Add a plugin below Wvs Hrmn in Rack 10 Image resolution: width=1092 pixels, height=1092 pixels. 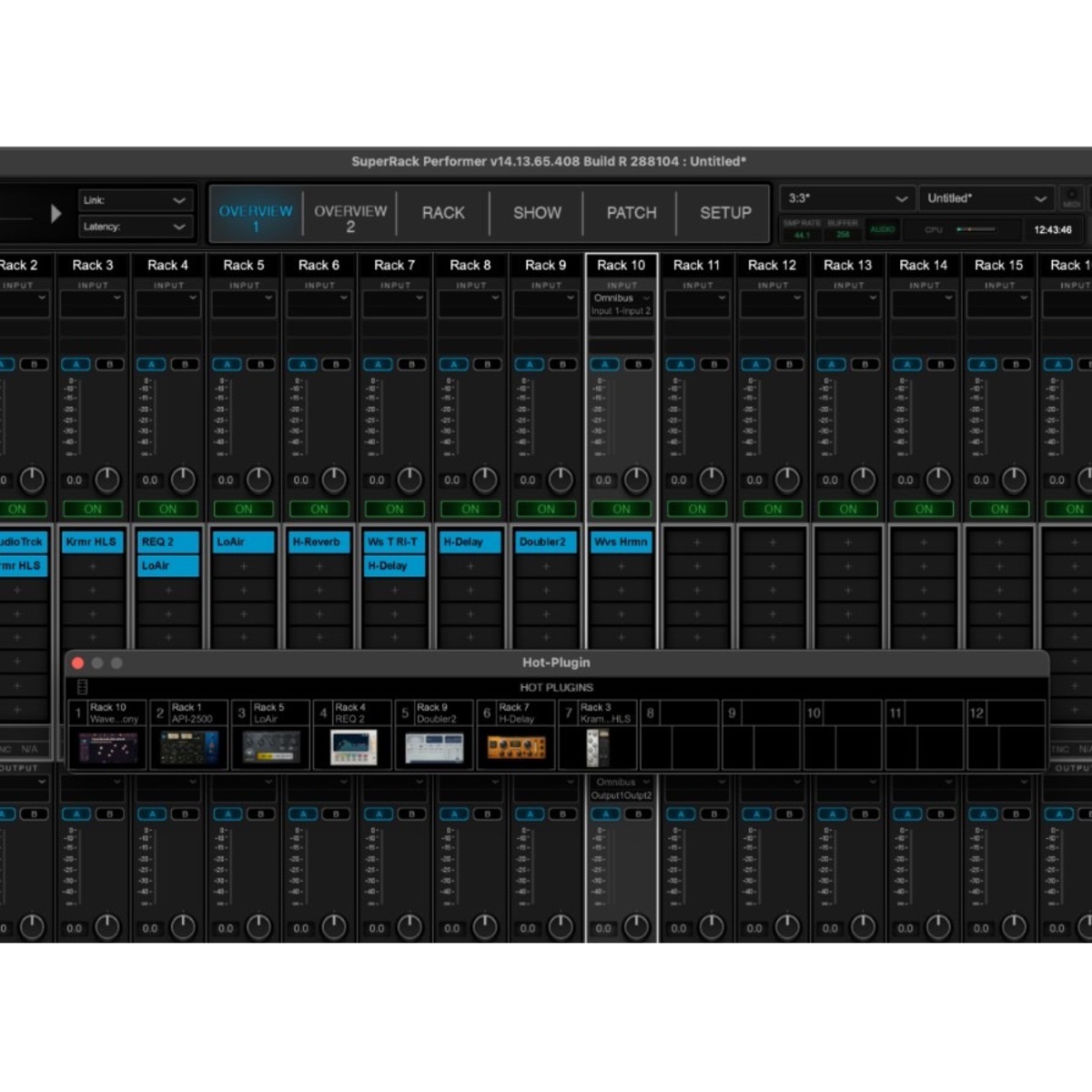click(x=622, y=566)
